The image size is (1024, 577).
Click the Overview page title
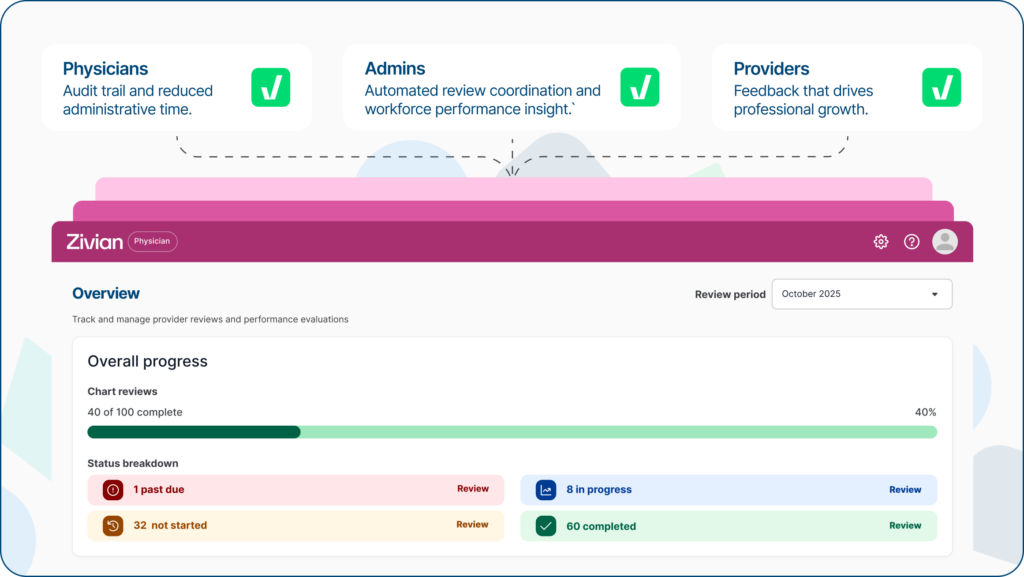point(106,294)
